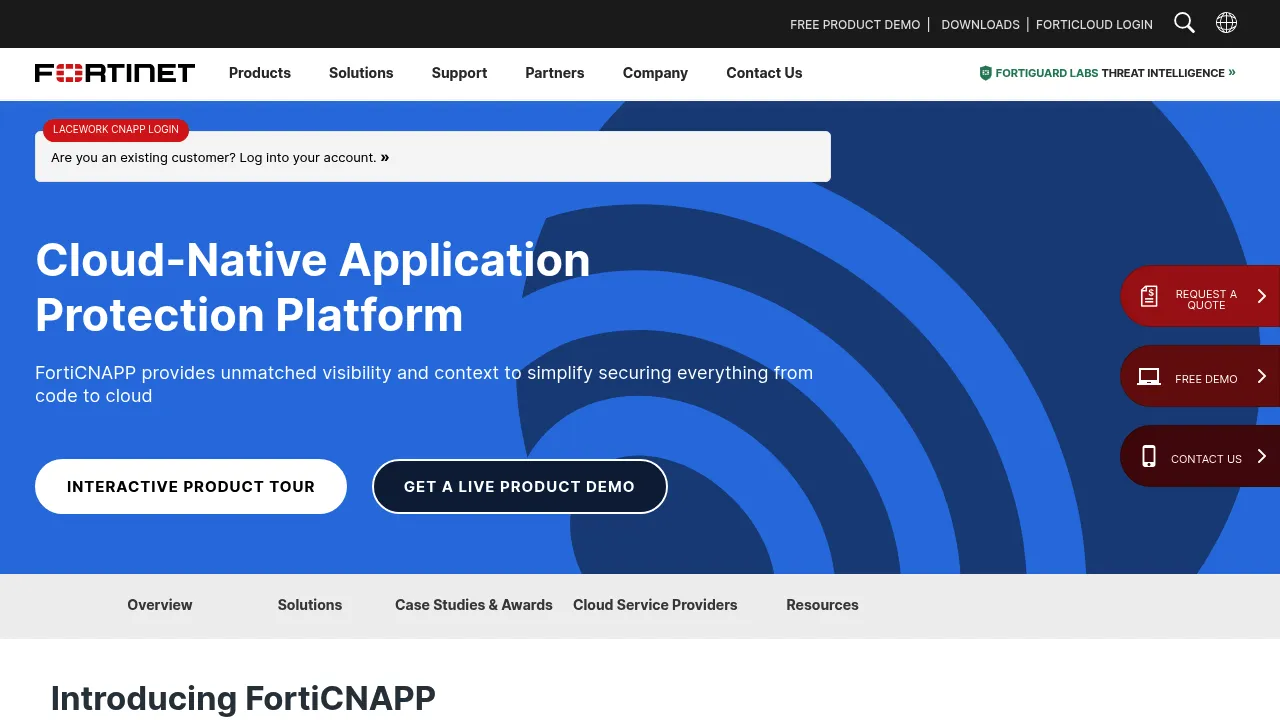Expand the side Contact Us chevron arrow

1261,456
